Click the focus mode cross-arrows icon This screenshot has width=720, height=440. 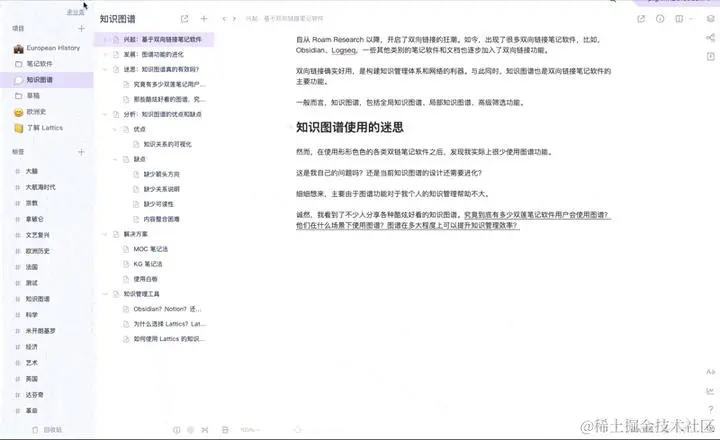[x=205, y=430]
